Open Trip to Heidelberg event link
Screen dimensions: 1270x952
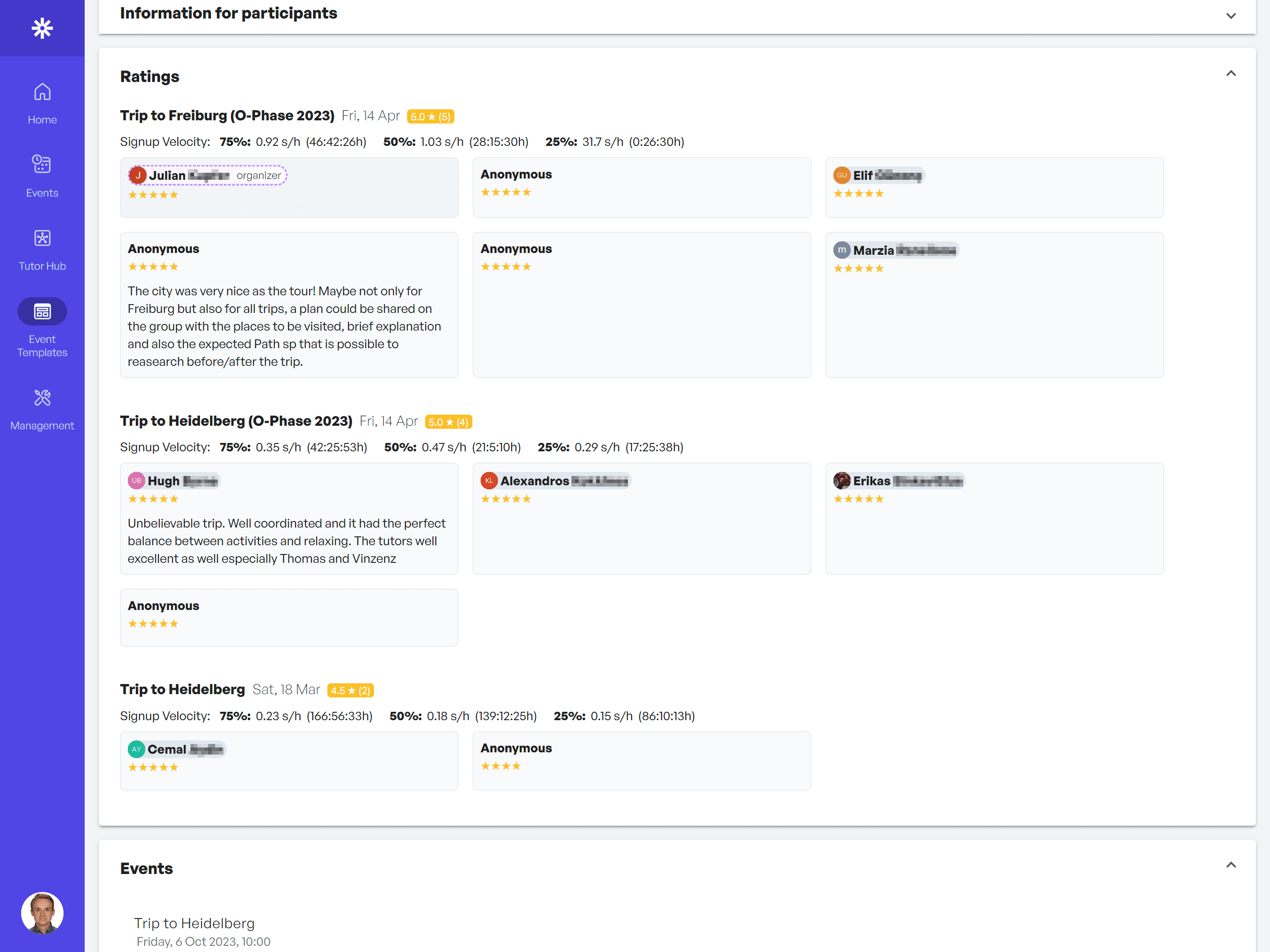click(x=194, y=923)
